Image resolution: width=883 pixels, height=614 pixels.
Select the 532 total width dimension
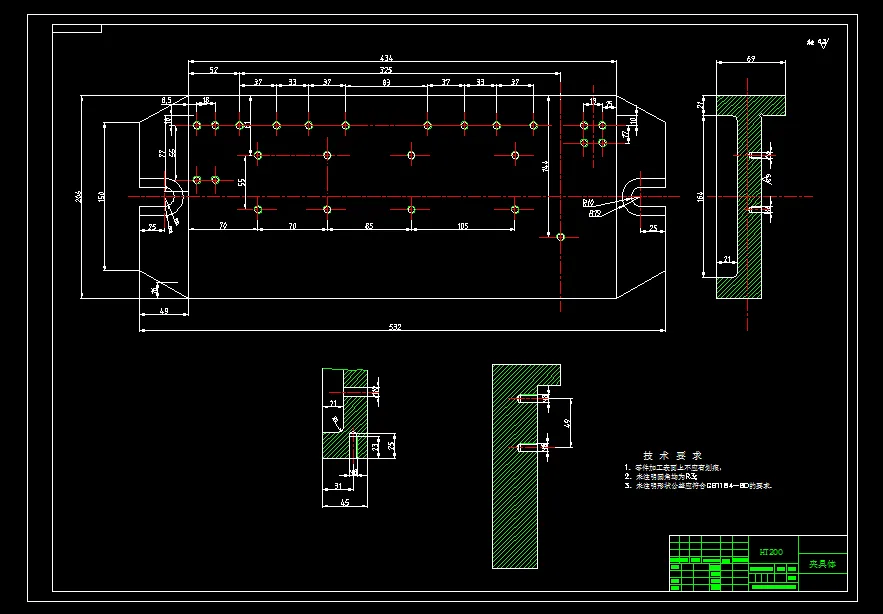pyautogui.click(x=395, y=327)
